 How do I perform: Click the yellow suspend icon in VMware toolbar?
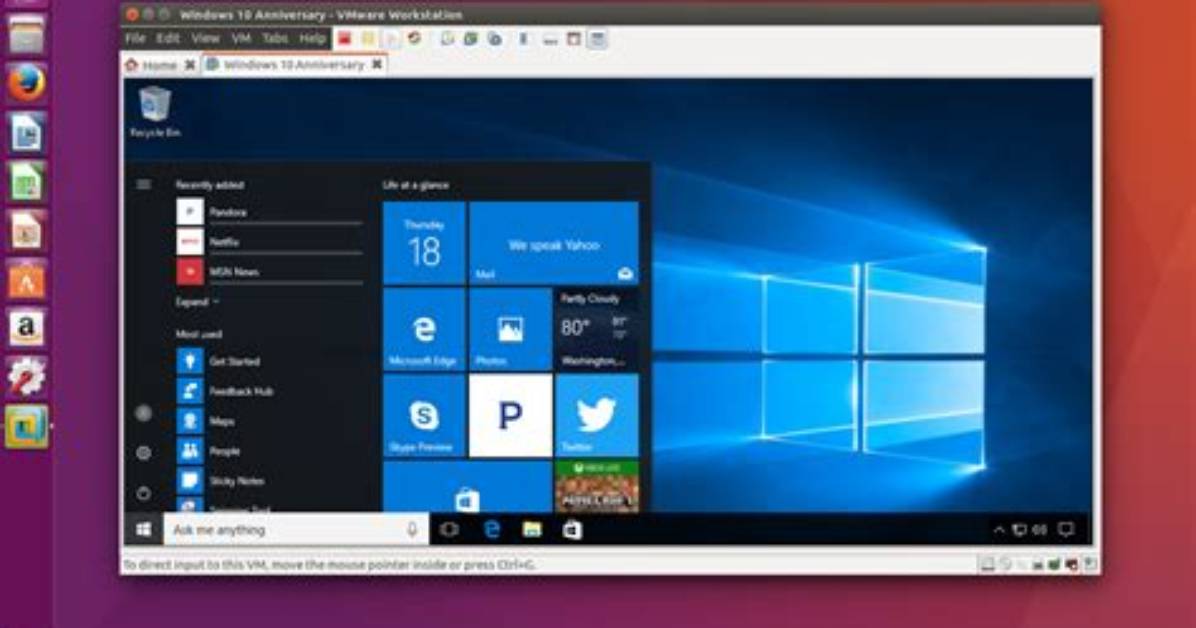point(368,38)
